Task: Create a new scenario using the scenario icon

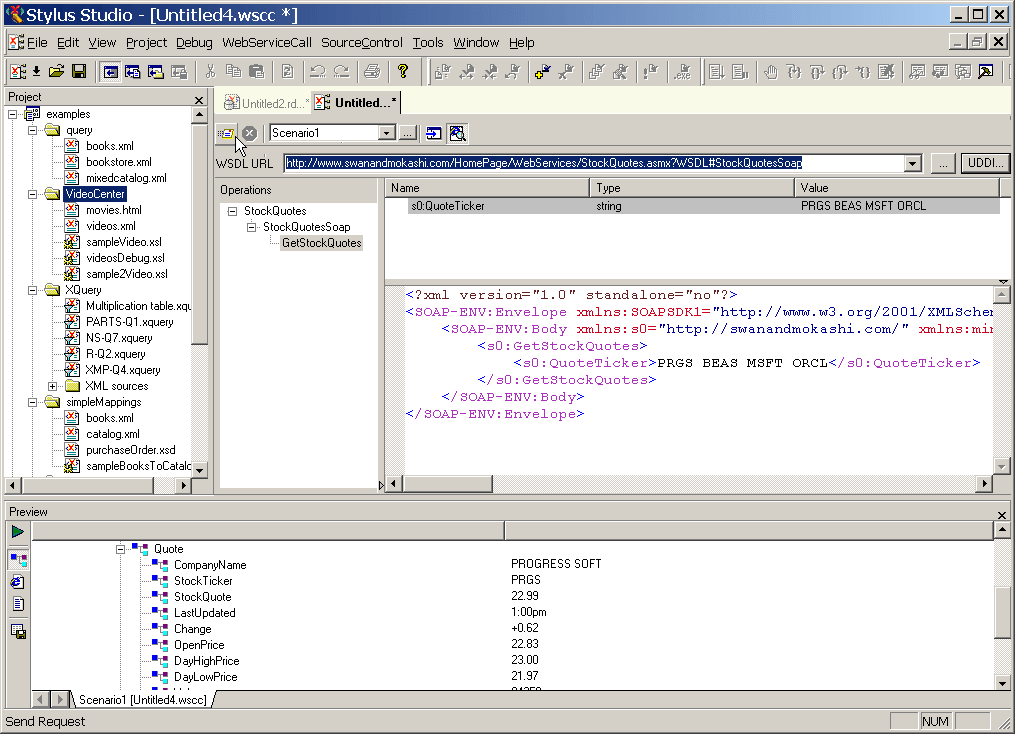Action: point(226,132)
